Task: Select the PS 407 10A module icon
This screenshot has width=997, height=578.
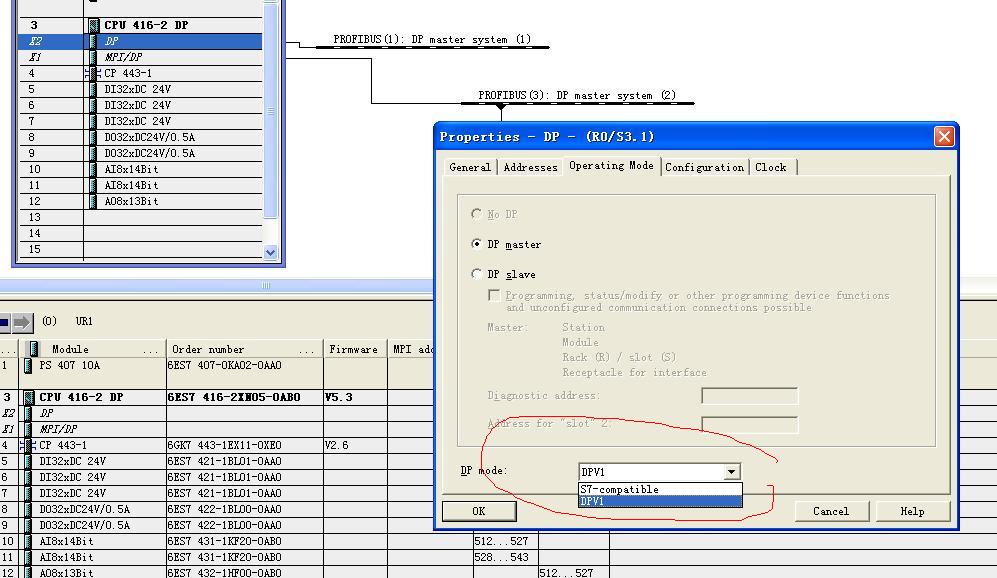Action: coord(28,366)
